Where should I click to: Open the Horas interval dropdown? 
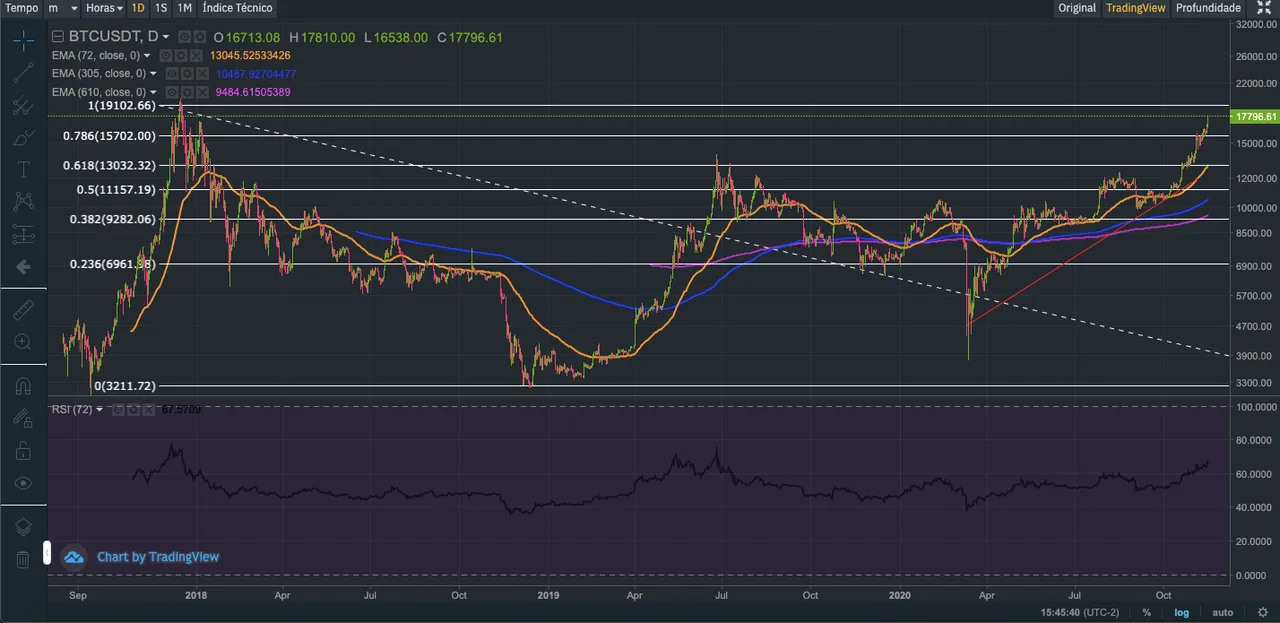coord(104,8)
